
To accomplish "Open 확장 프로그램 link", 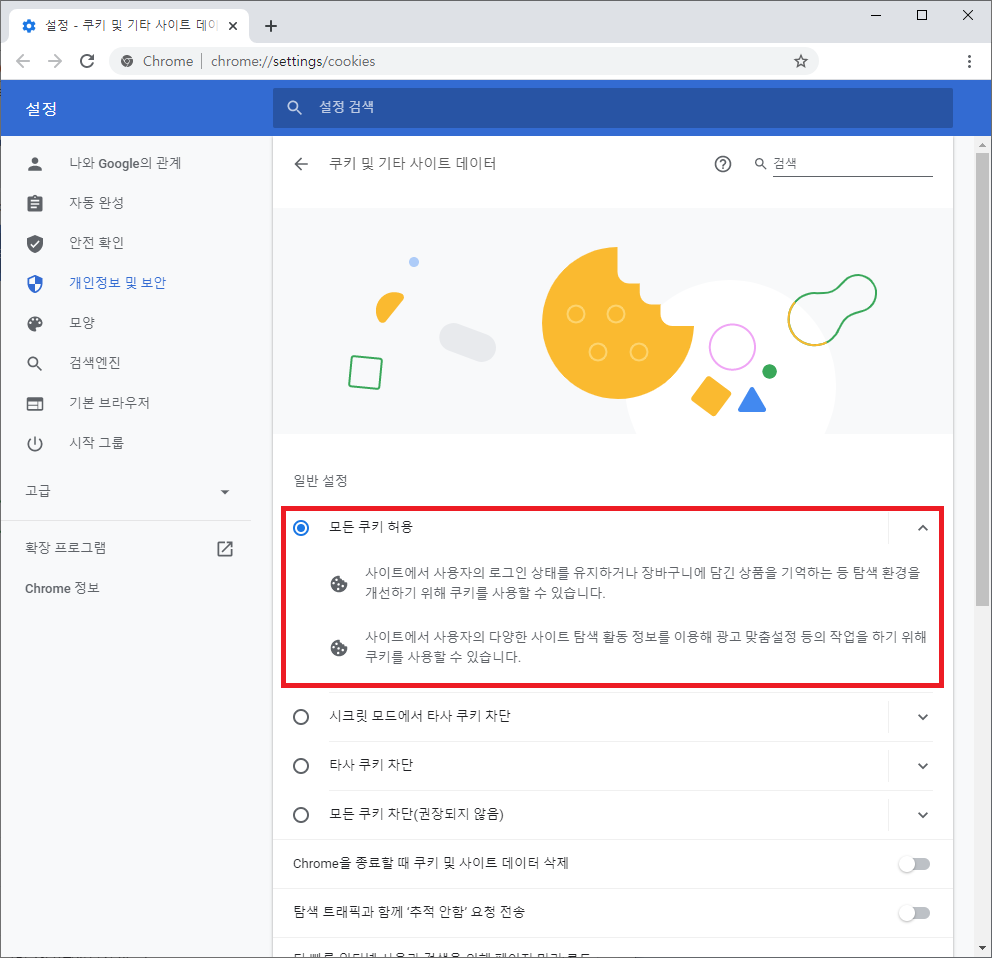I will point(66,547).
